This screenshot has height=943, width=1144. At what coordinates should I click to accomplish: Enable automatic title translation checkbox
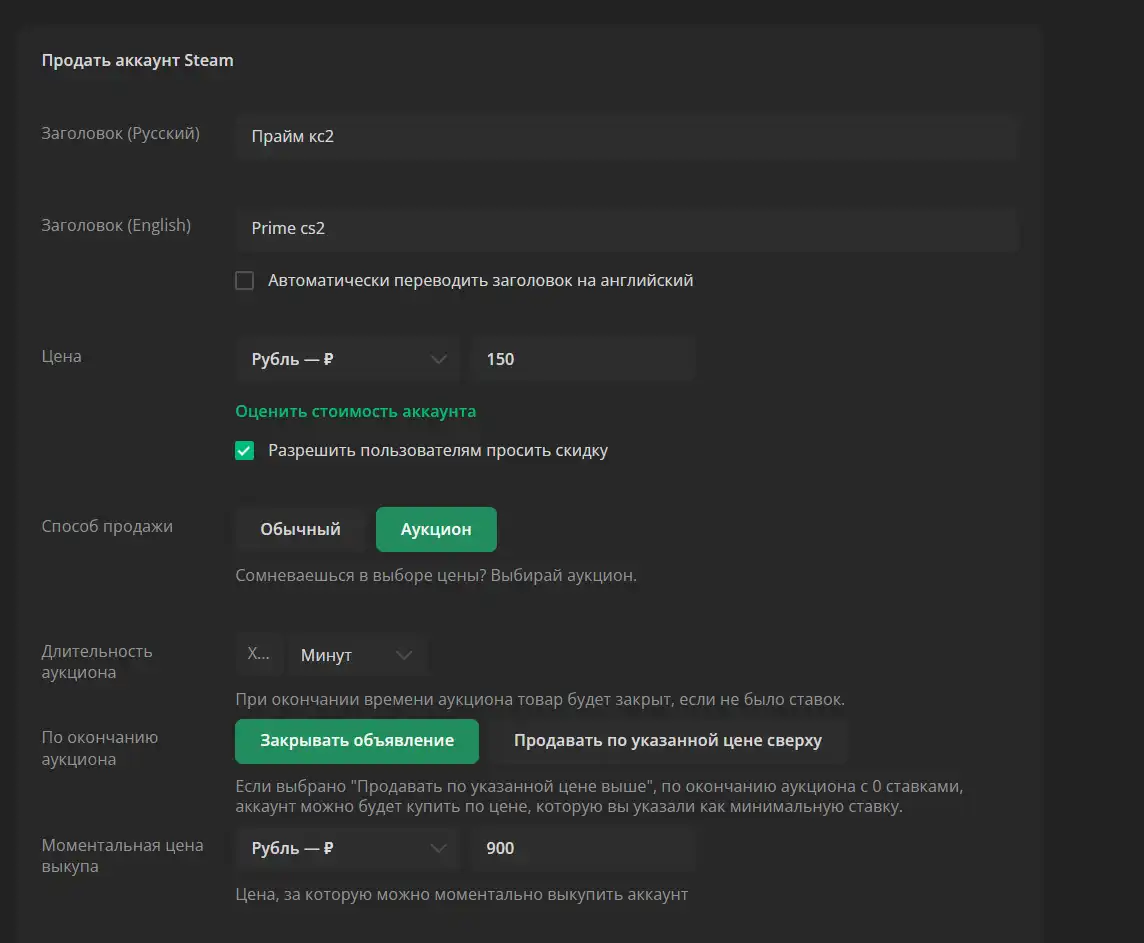pyautogui.click(x=244, y=281)
